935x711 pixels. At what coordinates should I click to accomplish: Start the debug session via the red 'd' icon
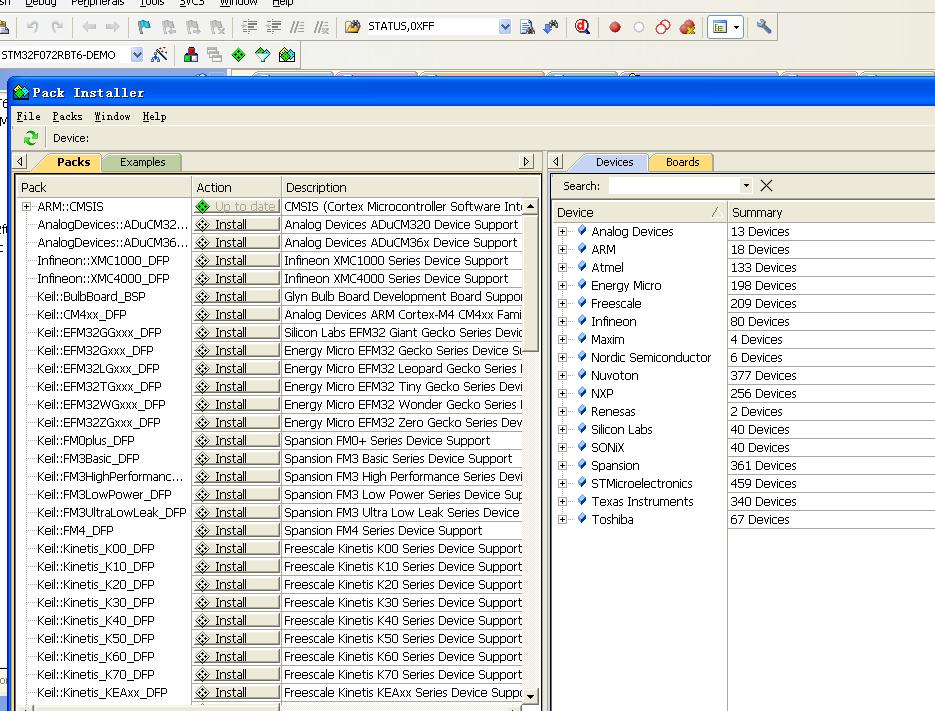582,27
